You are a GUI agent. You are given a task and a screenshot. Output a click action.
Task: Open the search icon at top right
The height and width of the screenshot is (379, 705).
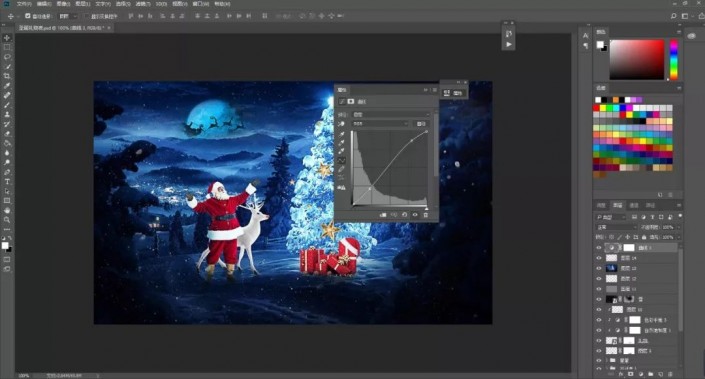(x=674, y=16)
